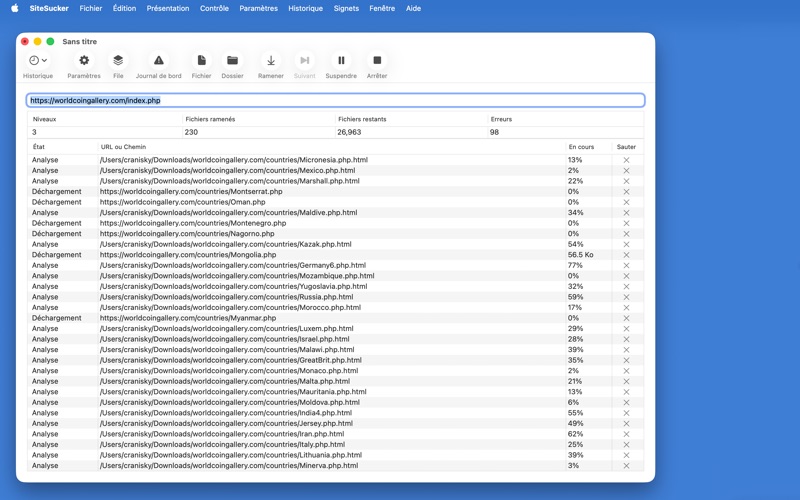Skip the Luxem.php.html row with X
Viewport: 800px width, 500px height.
click(x=626, y=329)
